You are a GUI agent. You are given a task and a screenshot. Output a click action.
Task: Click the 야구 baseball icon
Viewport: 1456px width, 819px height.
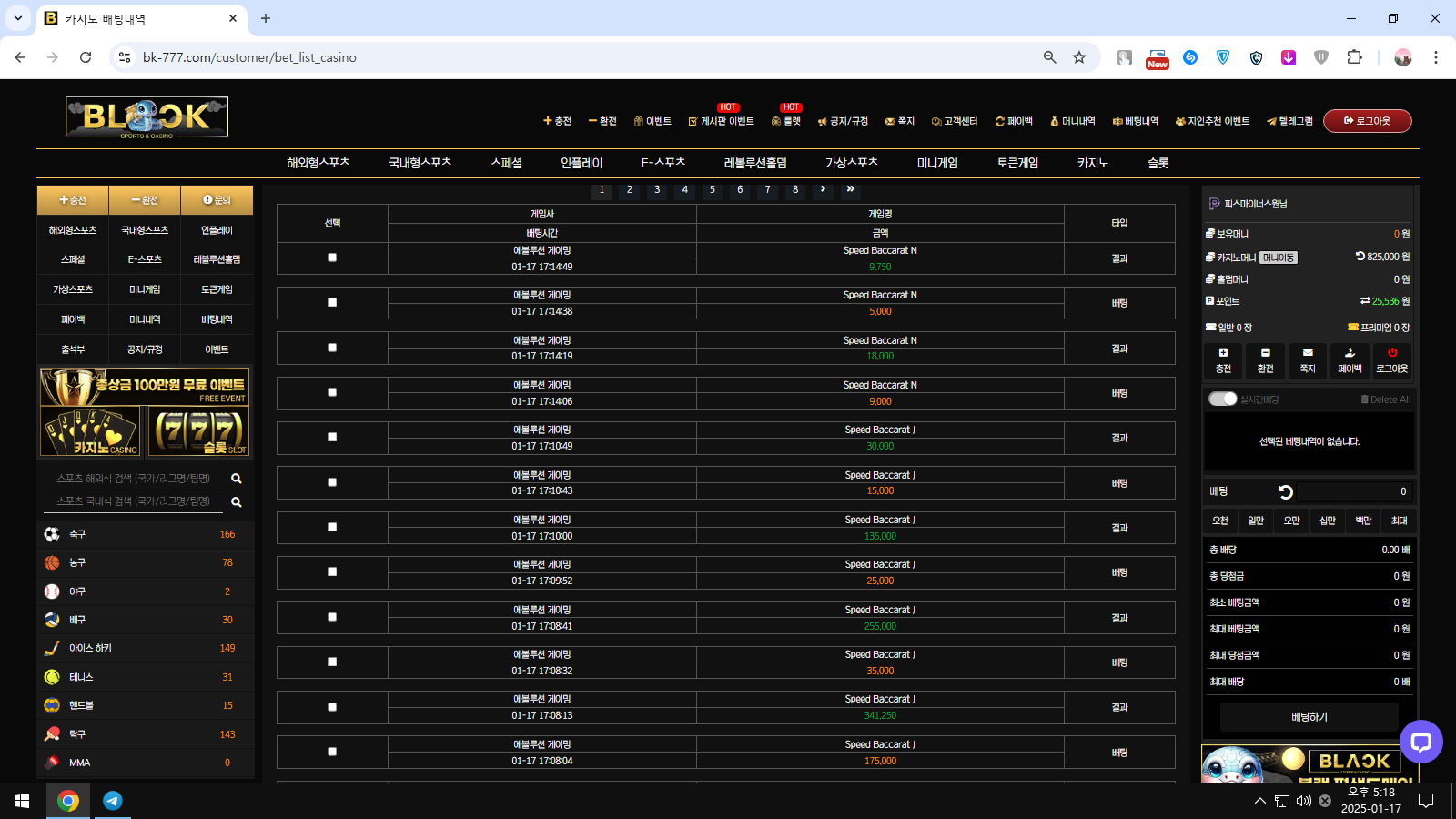point(52,591)
